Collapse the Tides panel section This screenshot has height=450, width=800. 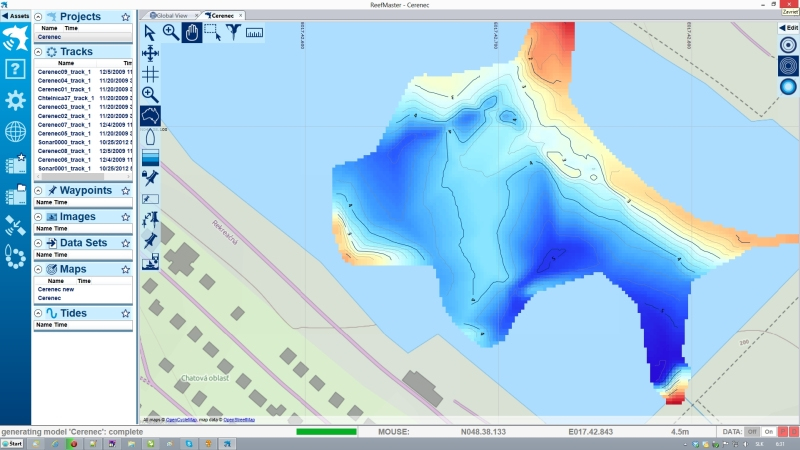point(37,313)
